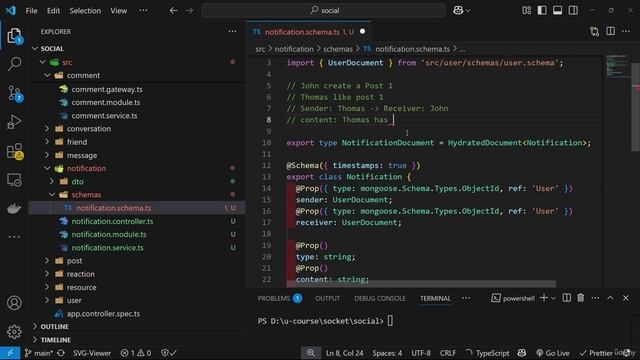Open the Explorer view in activity bar

point(14,36)
